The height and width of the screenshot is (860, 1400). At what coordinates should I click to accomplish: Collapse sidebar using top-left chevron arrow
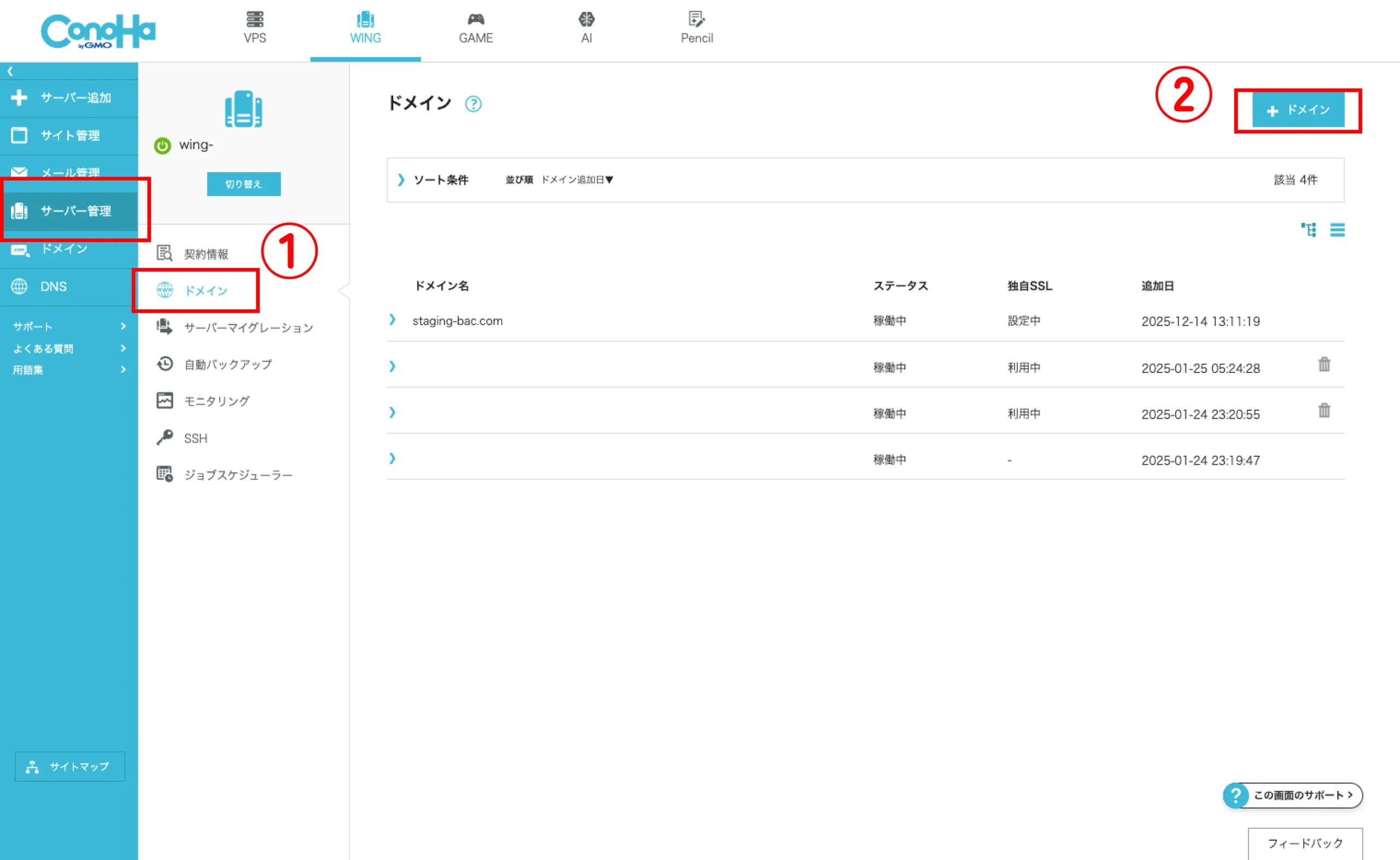(x=10, y=71)
